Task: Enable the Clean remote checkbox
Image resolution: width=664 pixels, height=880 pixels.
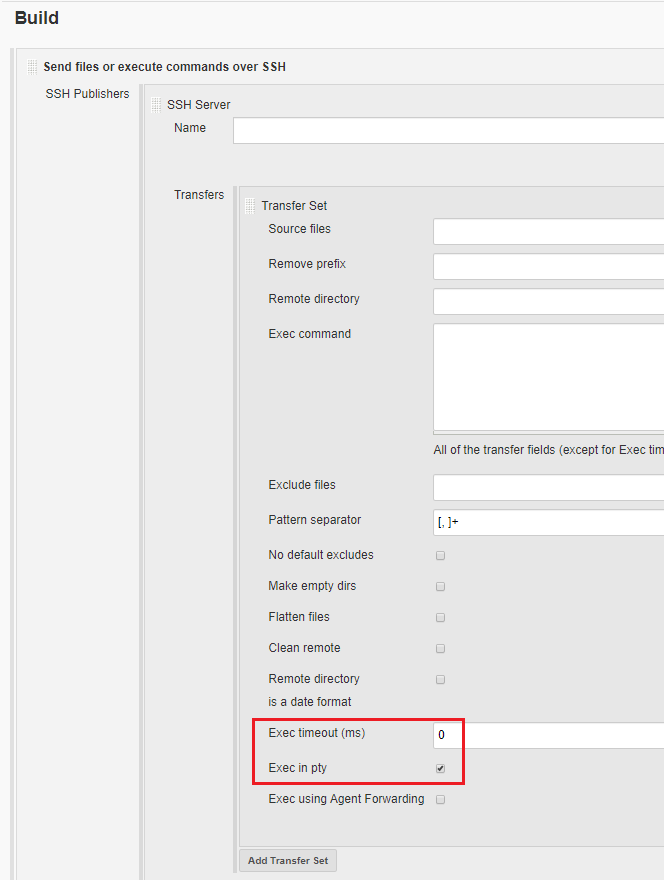Action: click(441, 649)
